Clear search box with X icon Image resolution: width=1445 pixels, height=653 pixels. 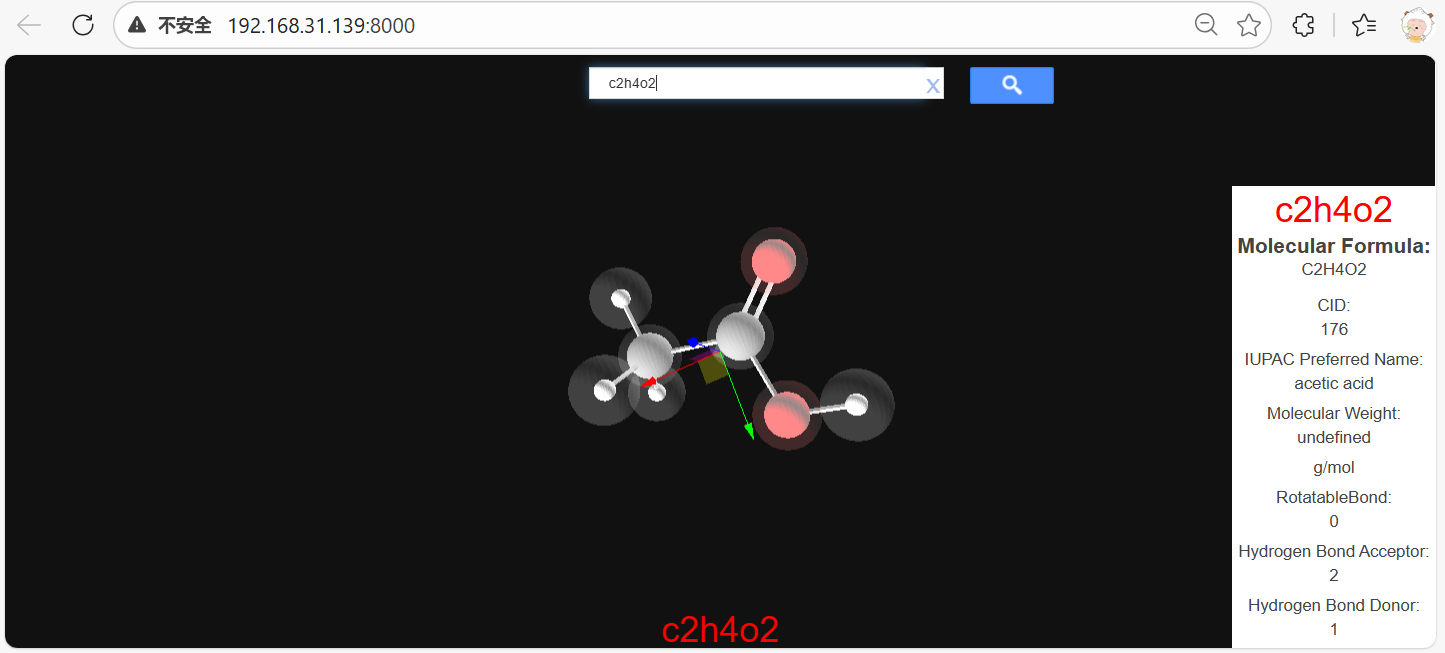932,86
